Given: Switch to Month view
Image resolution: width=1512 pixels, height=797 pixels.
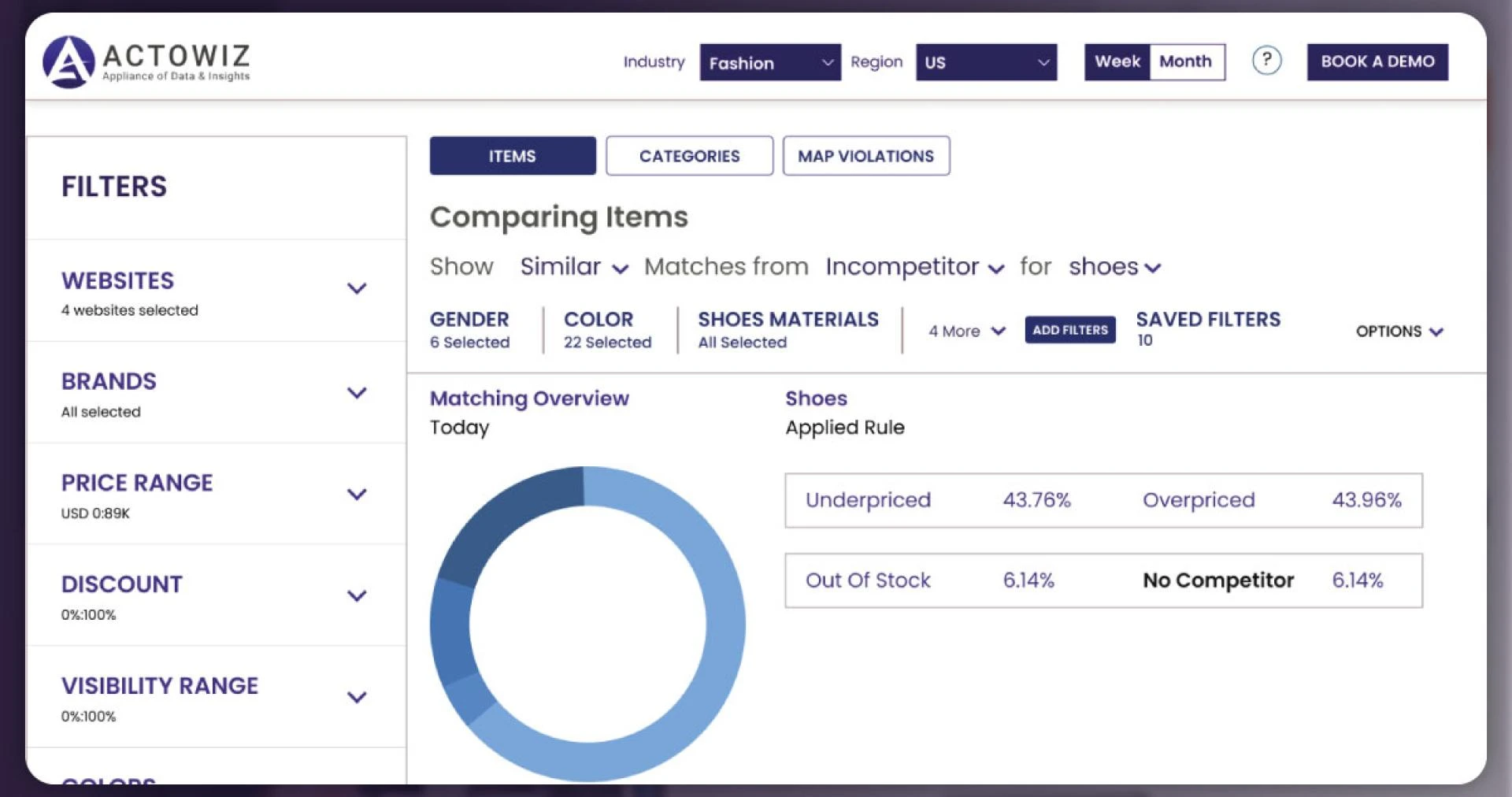Looking at the screenshot, I should click(1187, 61).
